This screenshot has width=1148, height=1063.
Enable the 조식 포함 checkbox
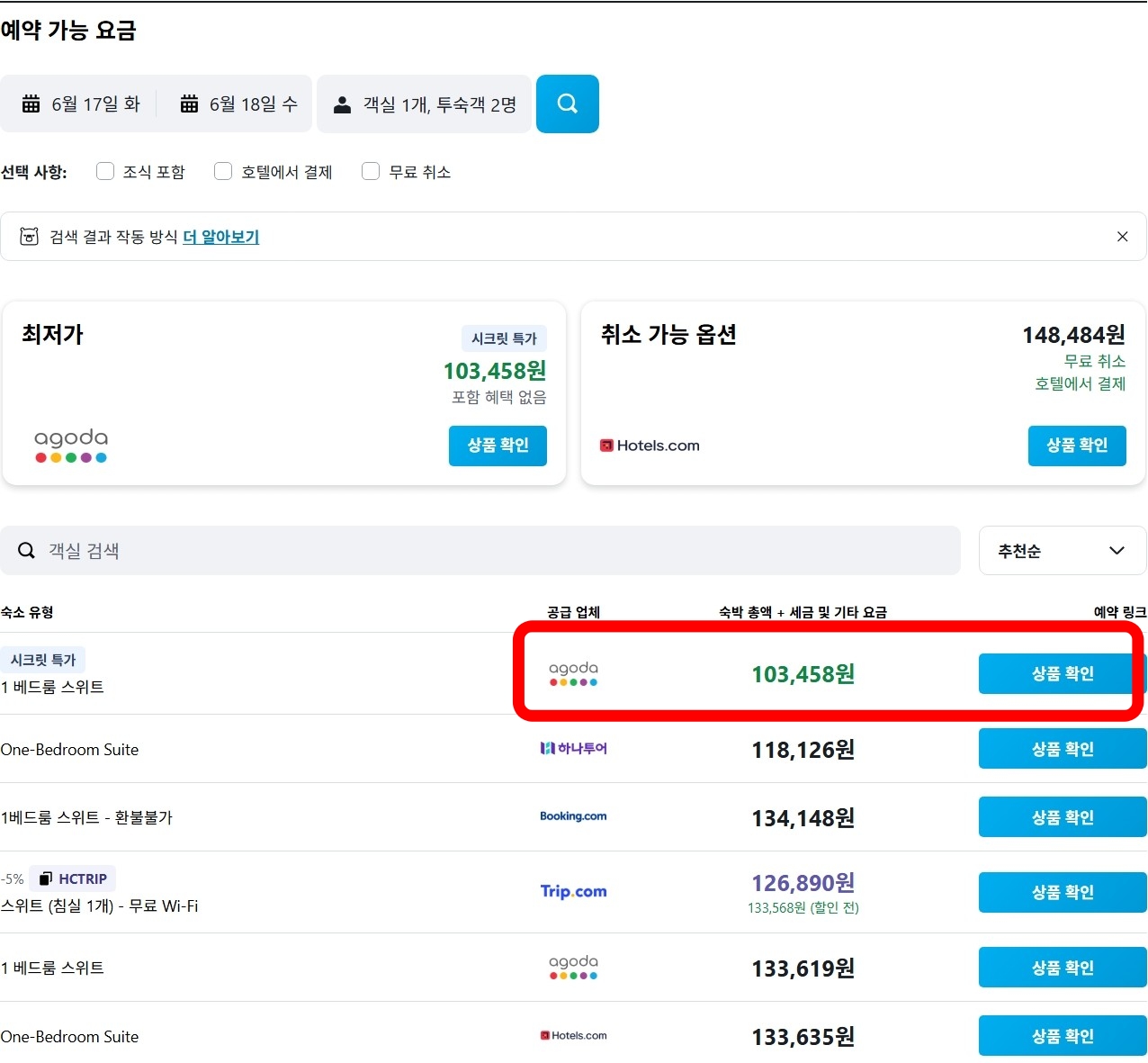pos(105,171)
